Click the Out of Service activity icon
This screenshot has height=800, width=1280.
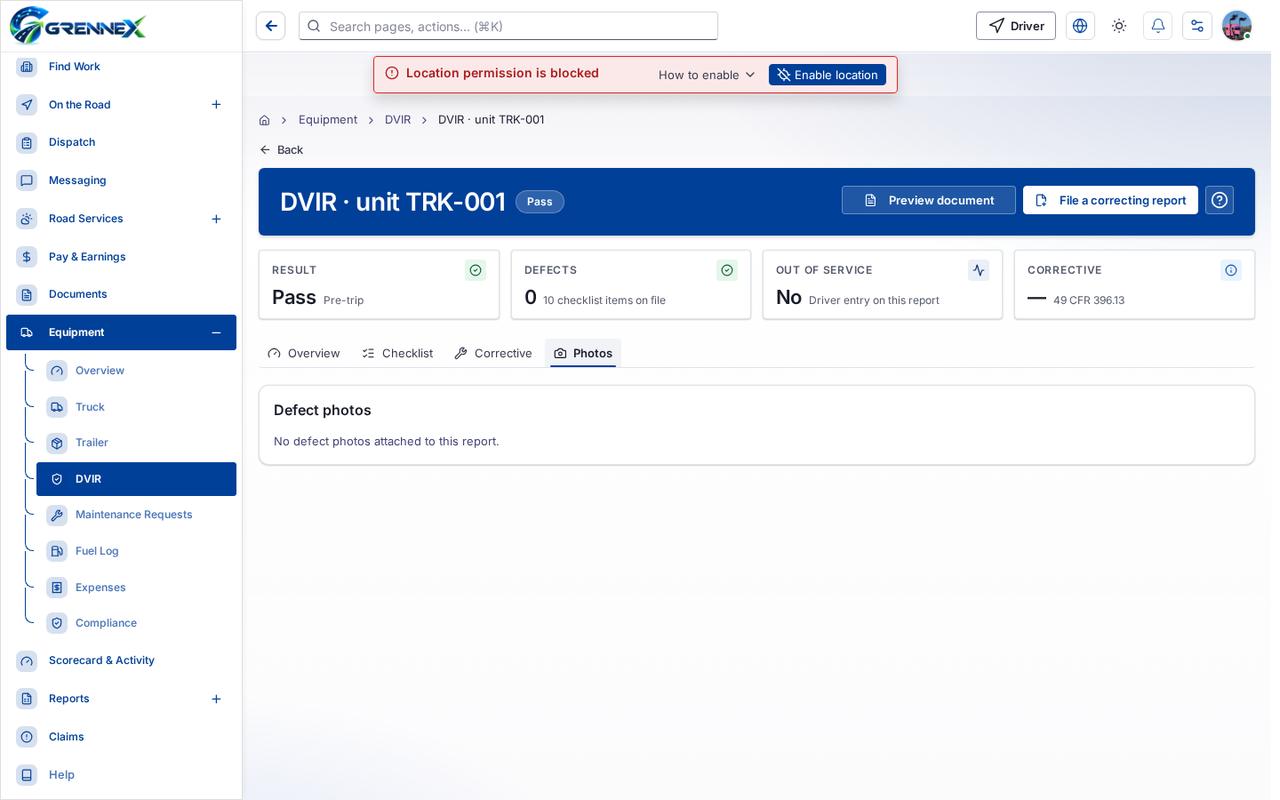tap(978, 270)
